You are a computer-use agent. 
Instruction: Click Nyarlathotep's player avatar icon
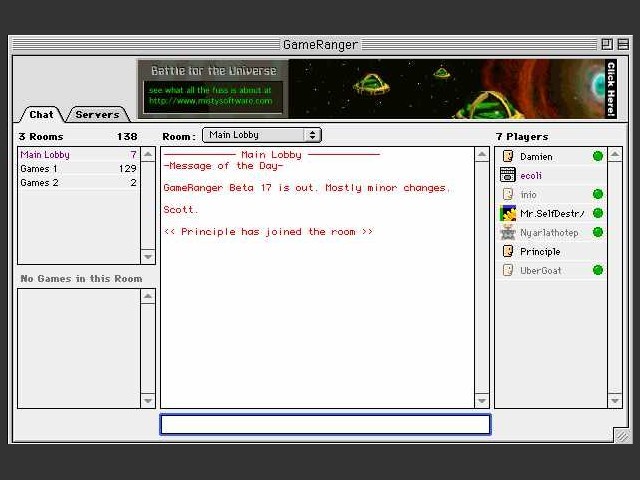tap(508, 232)
